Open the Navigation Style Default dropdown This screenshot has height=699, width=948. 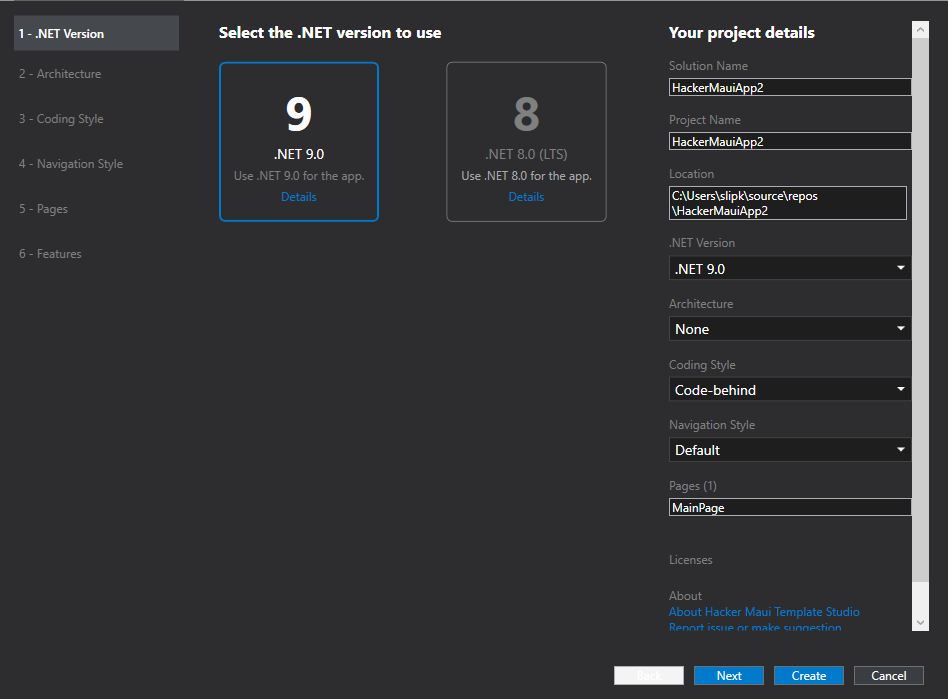tap(789, 450)
